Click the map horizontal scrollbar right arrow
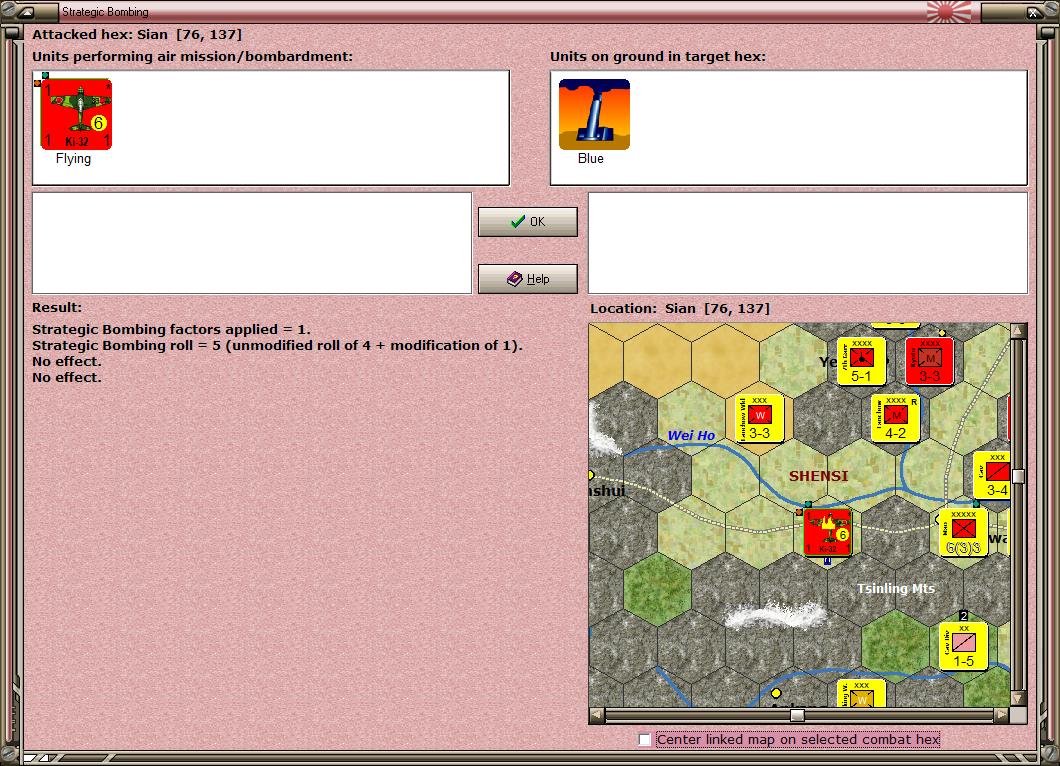Screen dimensions: 1060x766 tap(1002, 715)
